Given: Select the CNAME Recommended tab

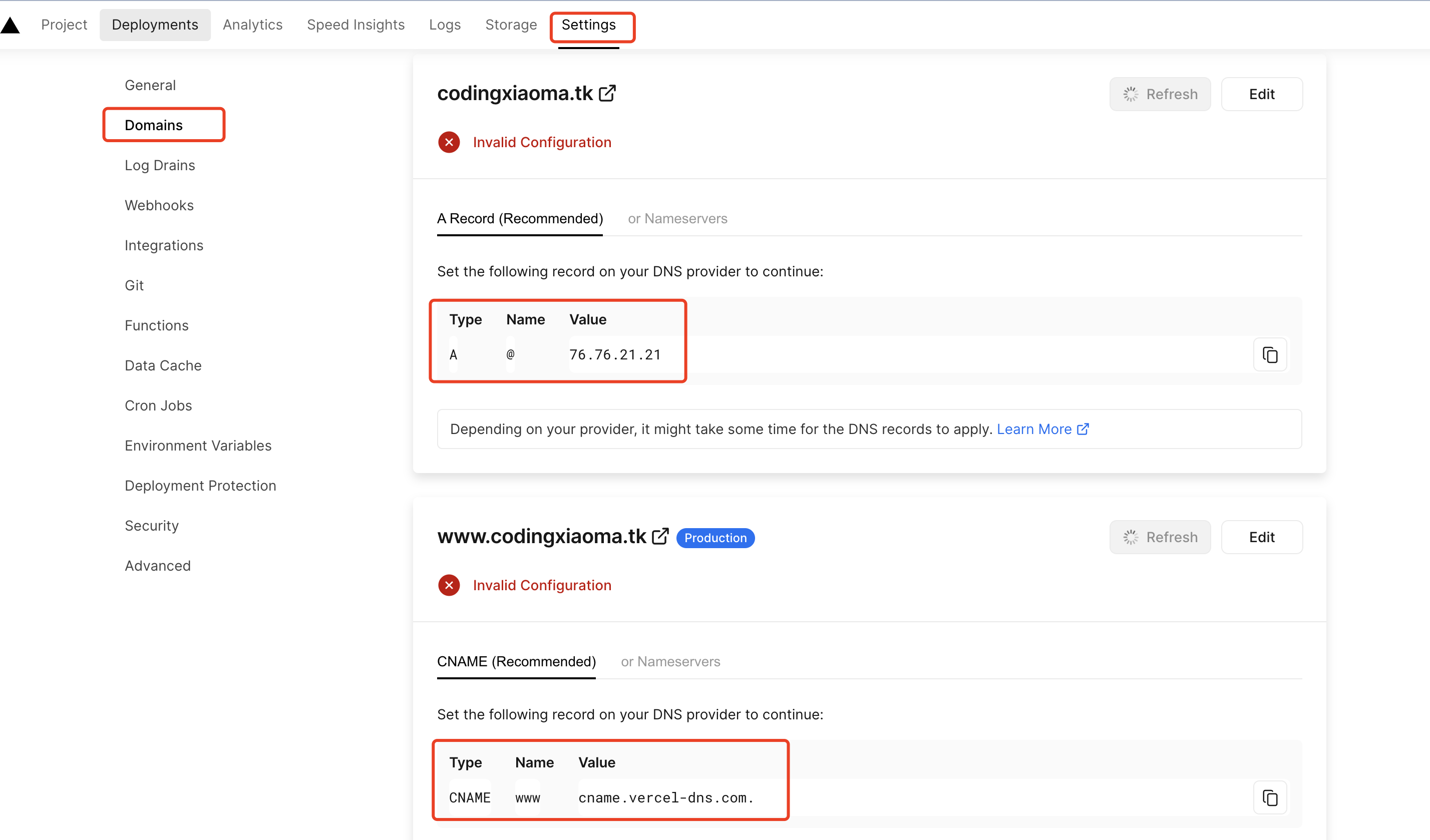Looking at the screenshot, I should (516, 661).
